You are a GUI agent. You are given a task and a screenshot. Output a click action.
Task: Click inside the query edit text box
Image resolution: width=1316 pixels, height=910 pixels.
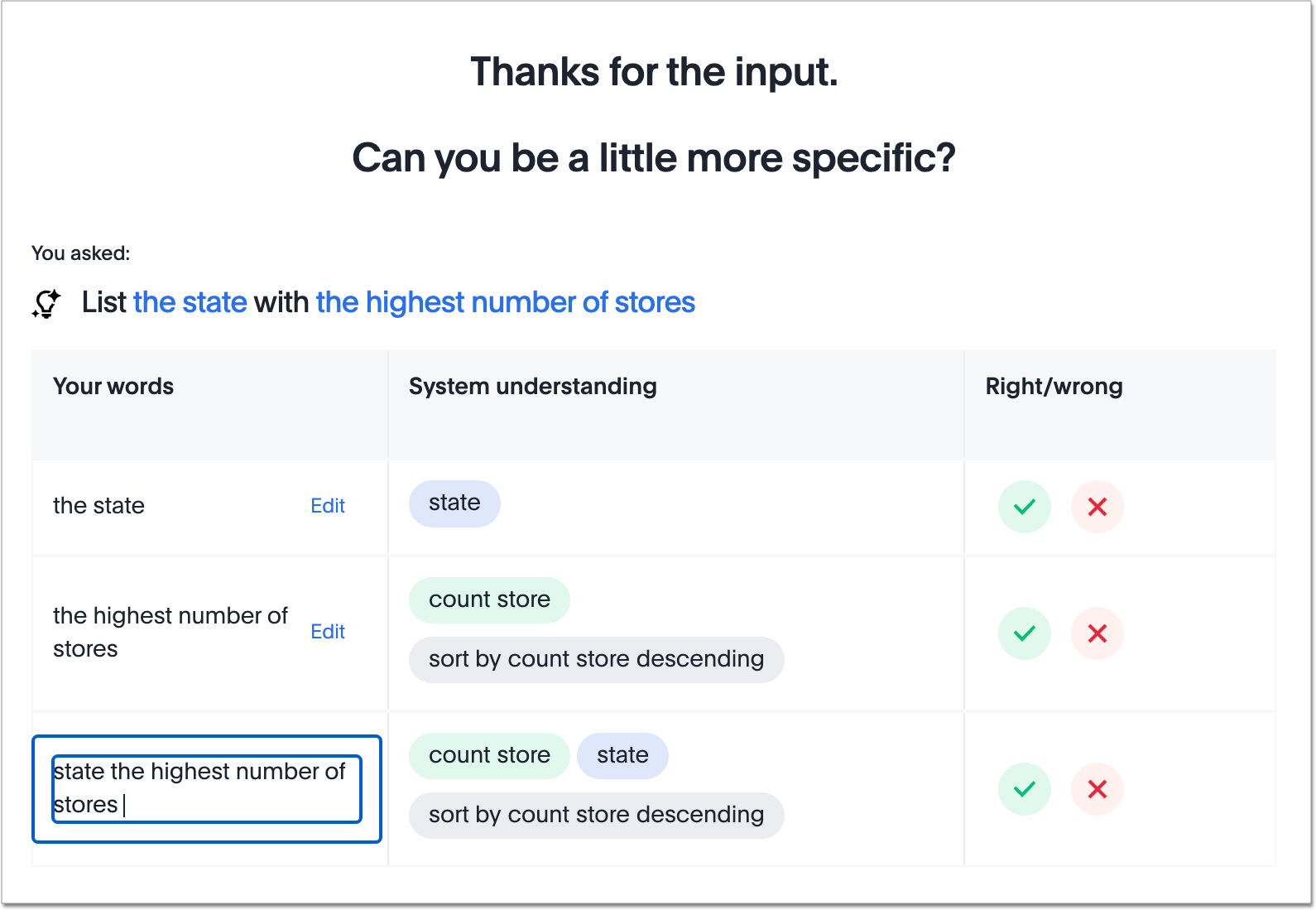coord(205,788)
